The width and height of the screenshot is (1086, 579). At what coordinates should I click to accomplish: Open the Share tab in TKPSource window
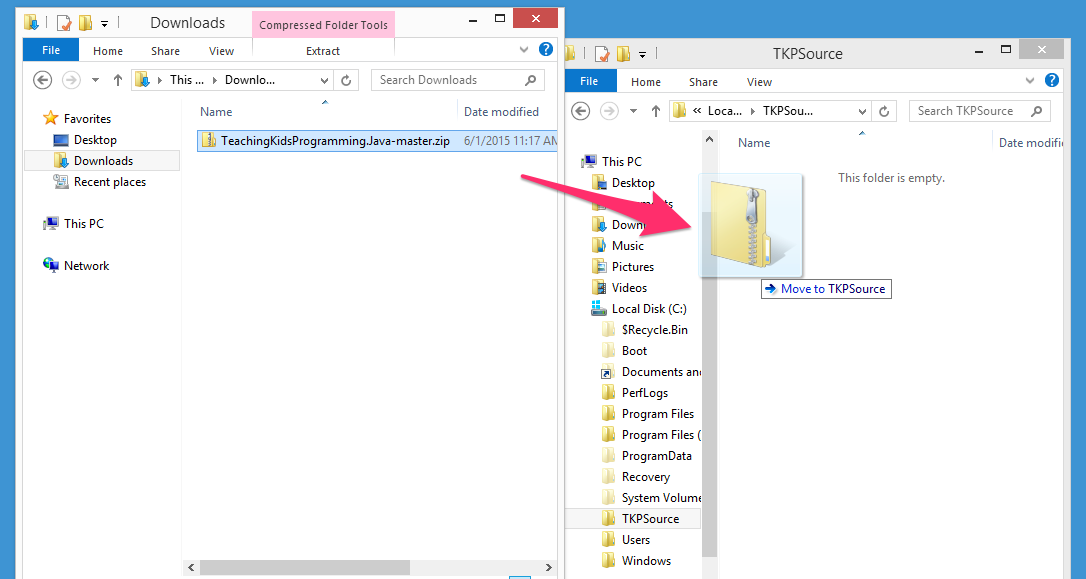(703, 82)
